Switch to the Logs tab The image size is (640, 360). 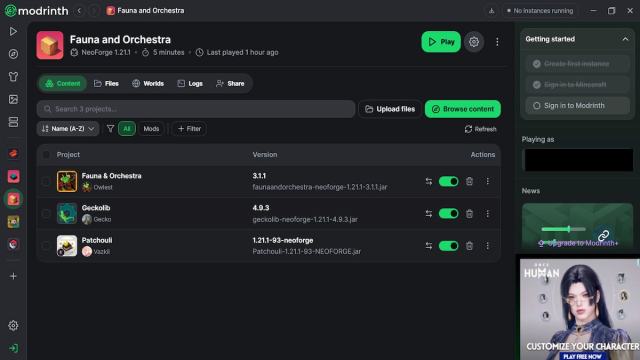tap(190, 83)
